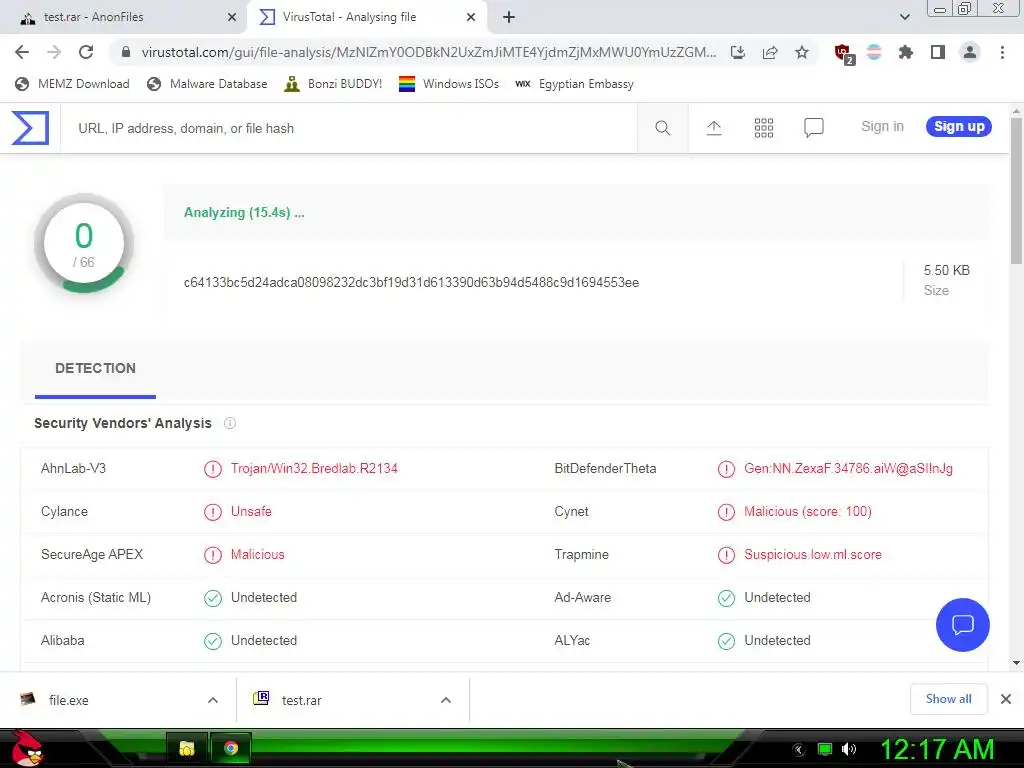Click the green monitor network tray icon
Screen dimensions: 1024x768
pyautogui.click(x=825, y=749)
